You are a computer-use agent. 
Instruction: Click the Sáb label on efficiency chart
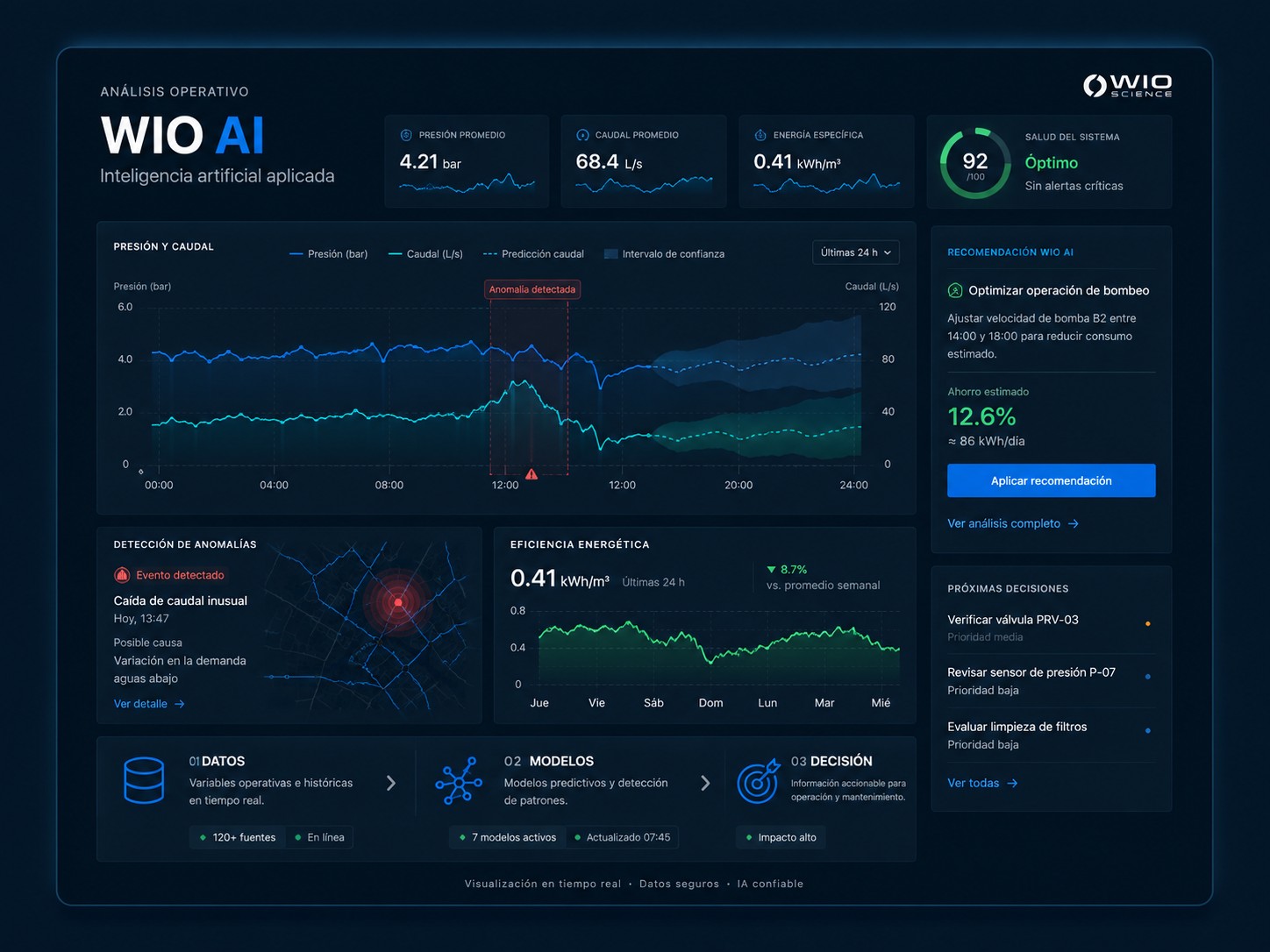tap(653, 703)
